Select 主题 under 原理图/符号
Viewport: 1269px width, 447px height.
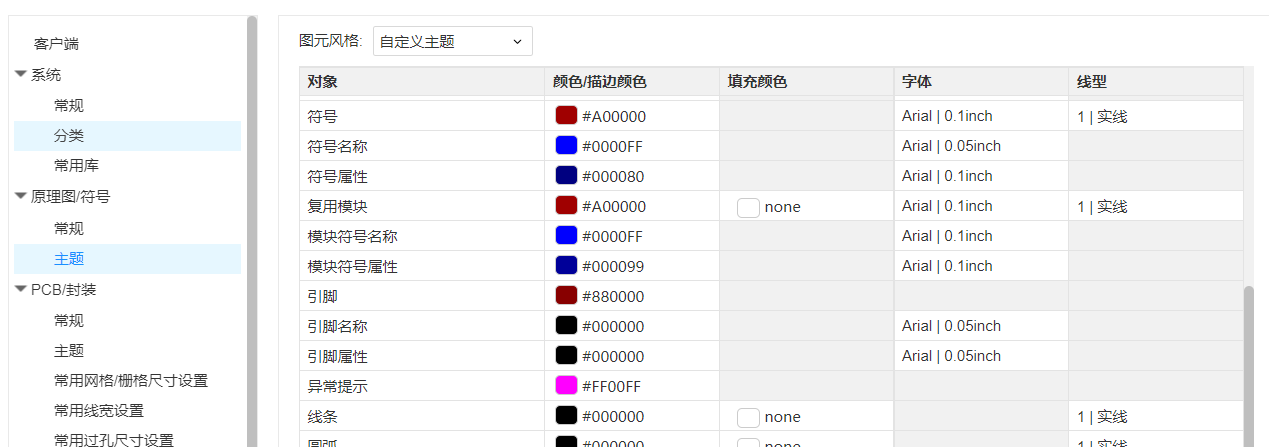point(127,259)
